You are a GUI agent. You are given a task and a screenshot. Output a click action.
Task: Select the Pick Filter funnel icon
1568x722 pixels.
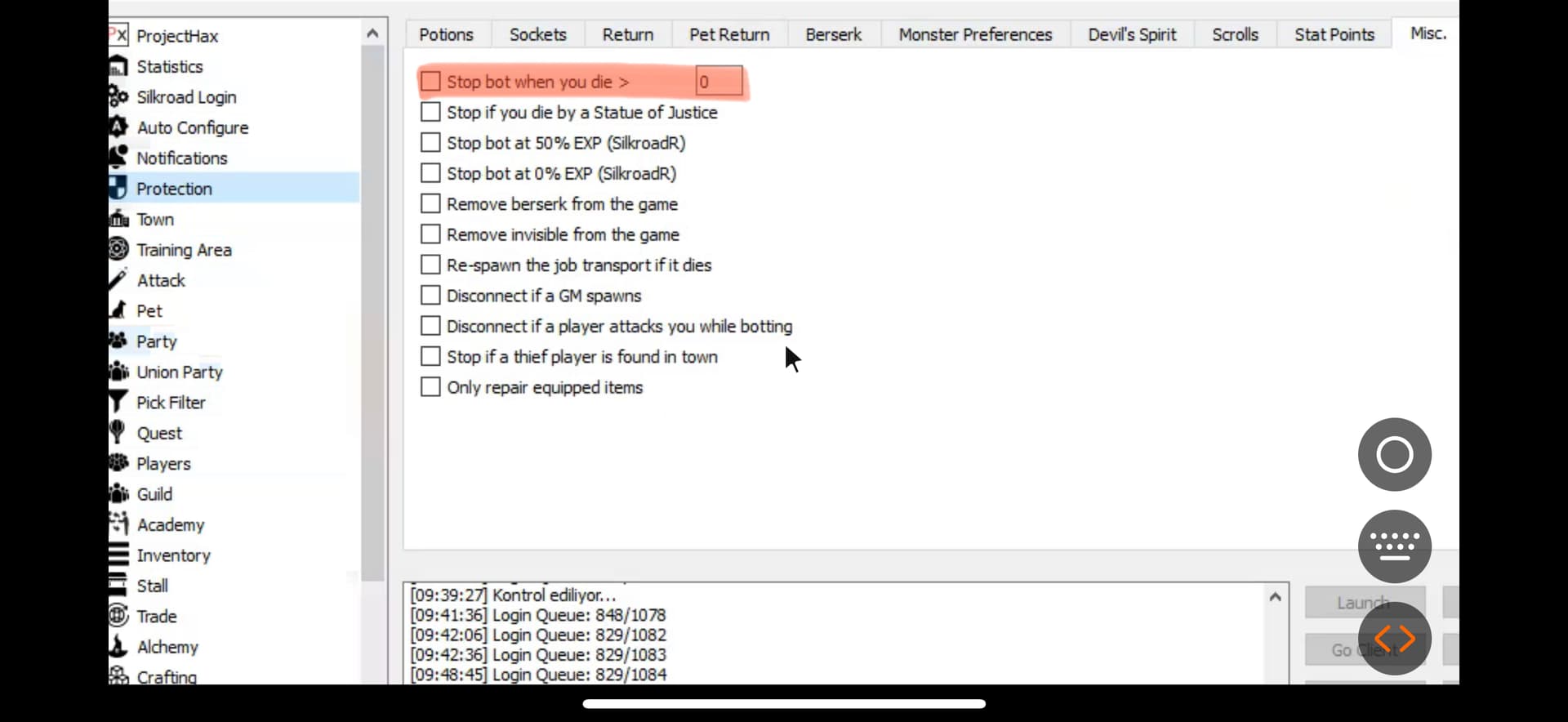tap(118, 402)
